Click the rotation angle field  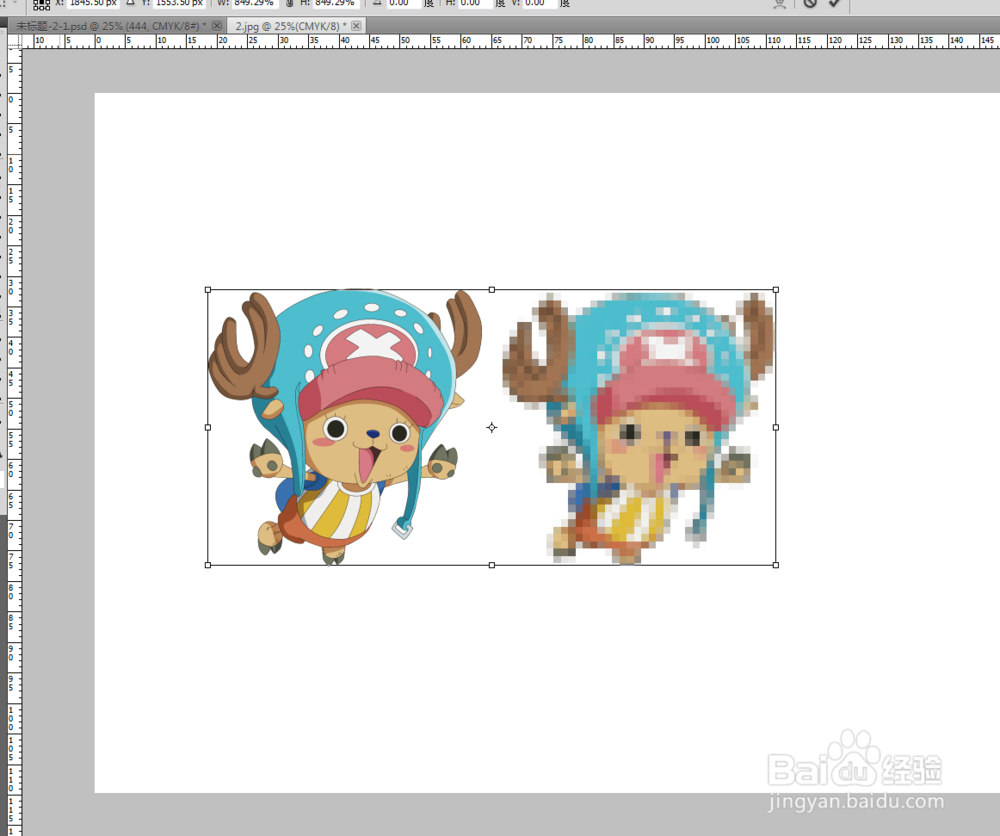pos(404,3)
